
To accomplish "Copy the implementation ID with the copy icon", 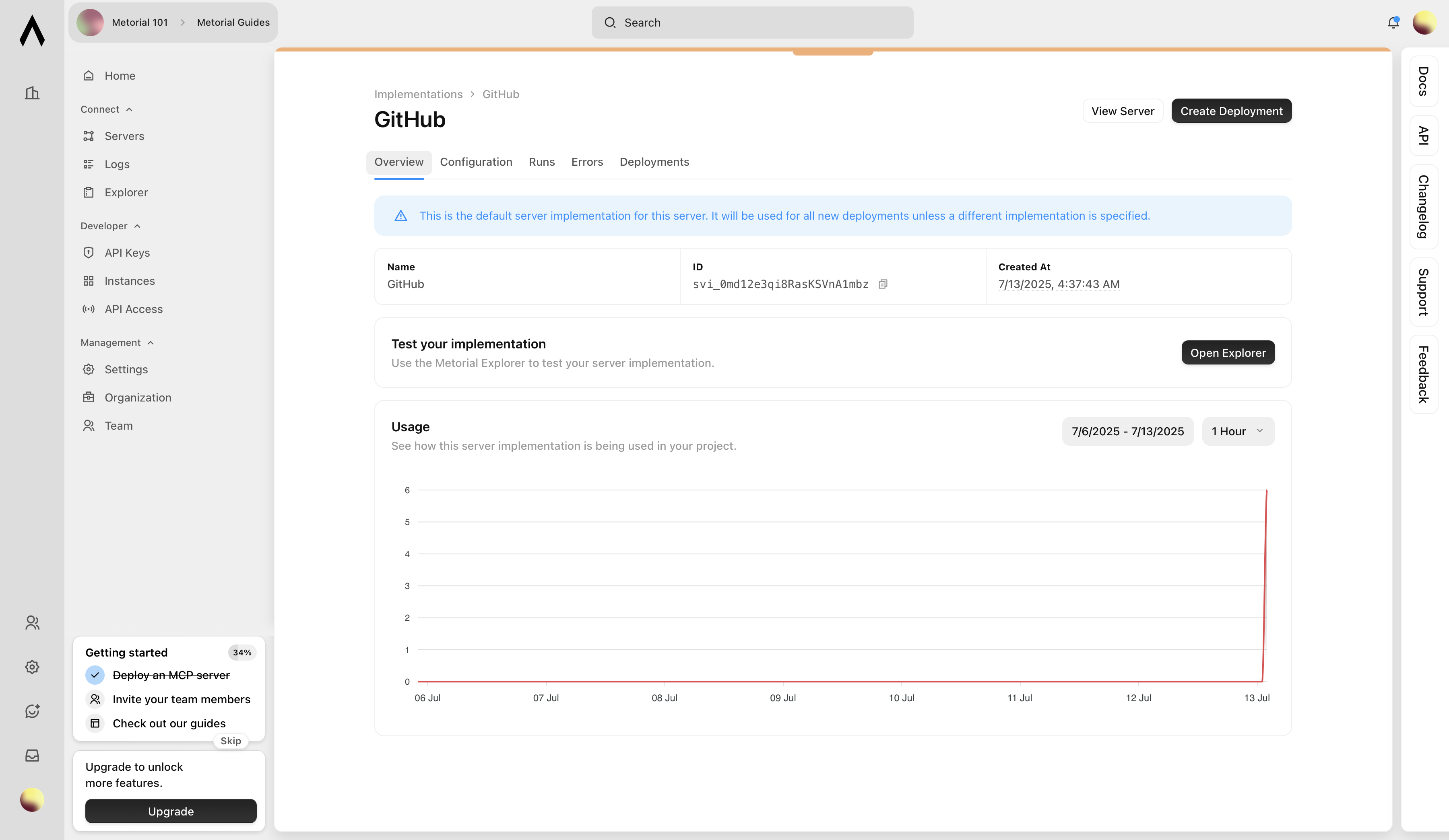I will (x=884, y=284).
